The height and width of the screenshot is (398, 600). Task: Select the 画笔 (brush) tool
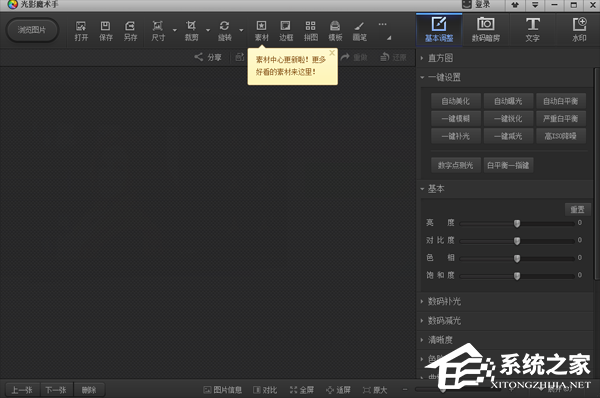[359, 31]
